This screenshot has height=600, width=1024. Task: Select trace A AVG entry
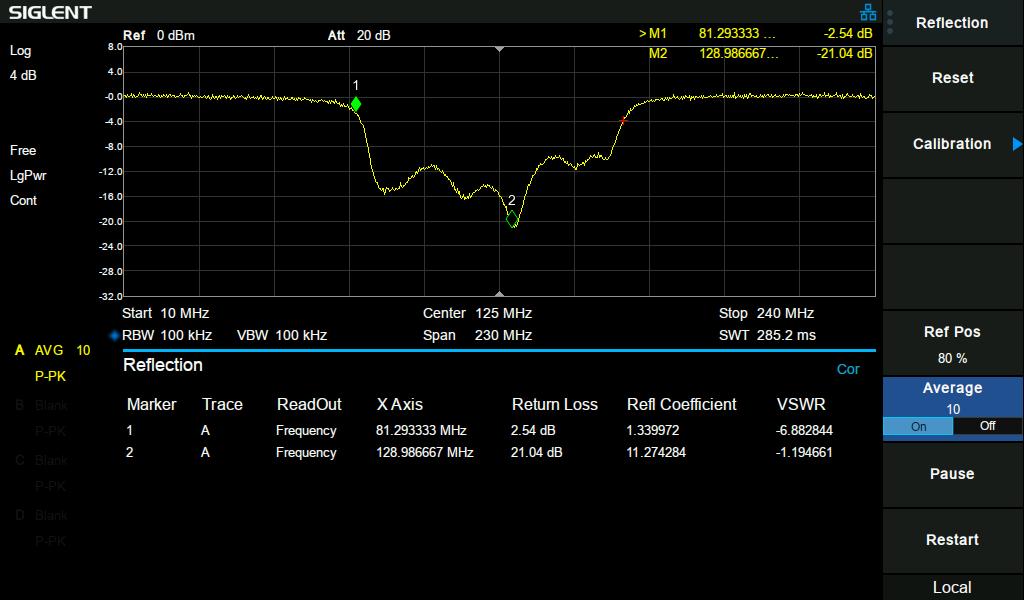(52, 351)
